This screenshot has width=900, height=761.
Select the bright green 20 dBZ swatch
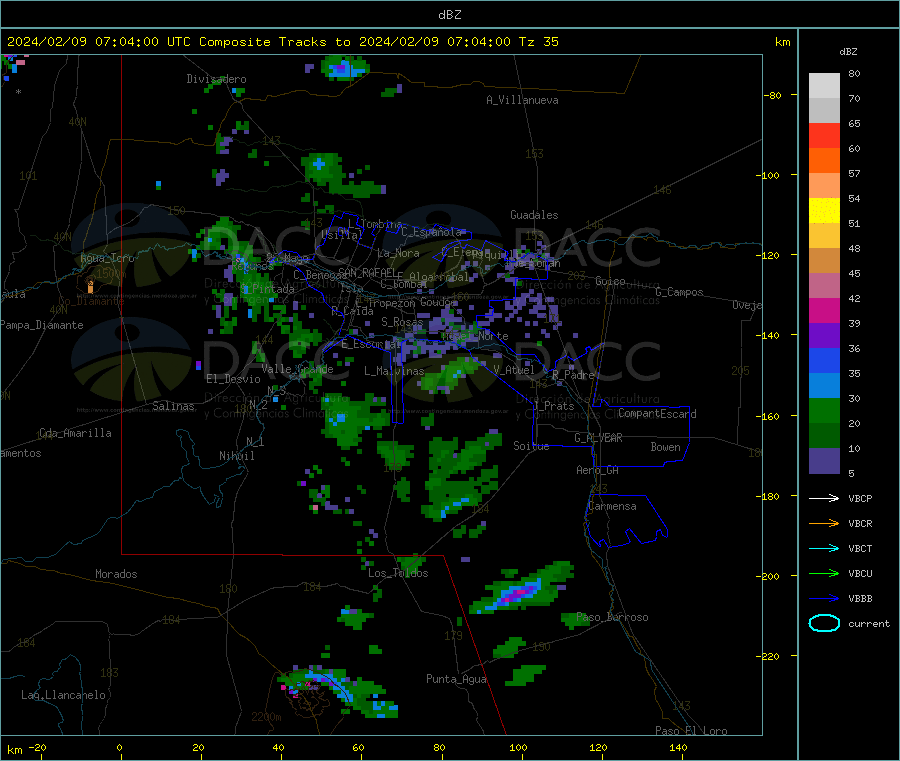click(824, 410)
